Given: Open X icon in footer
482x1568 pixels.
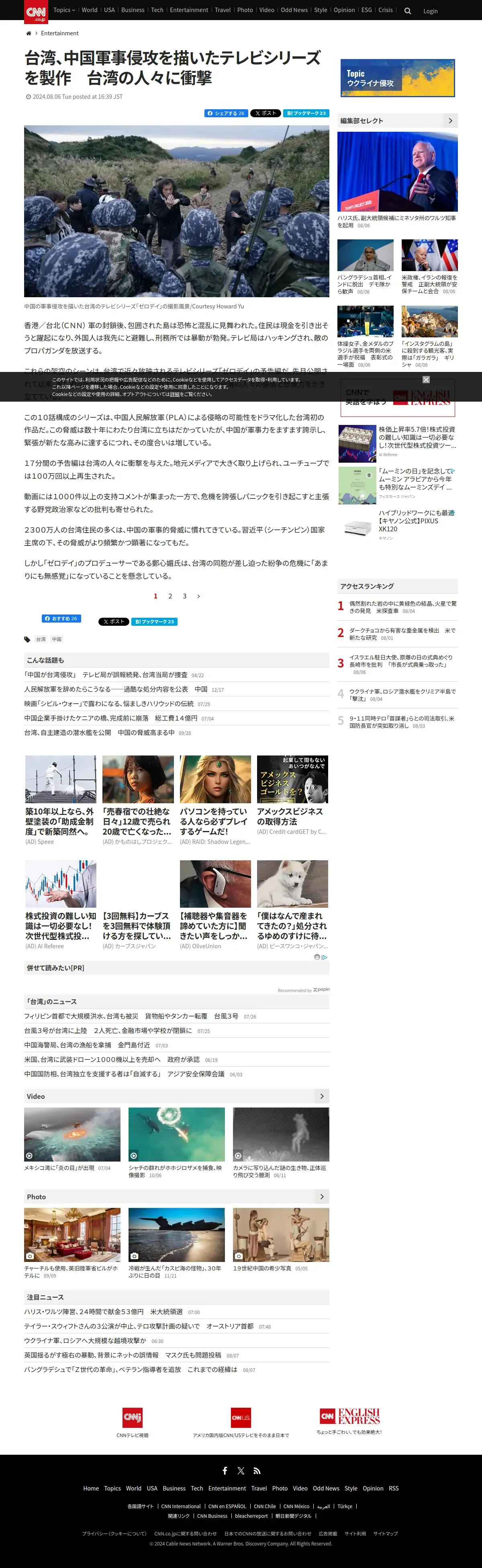Looking at the screenshot, I should [x=241, y=1471].
